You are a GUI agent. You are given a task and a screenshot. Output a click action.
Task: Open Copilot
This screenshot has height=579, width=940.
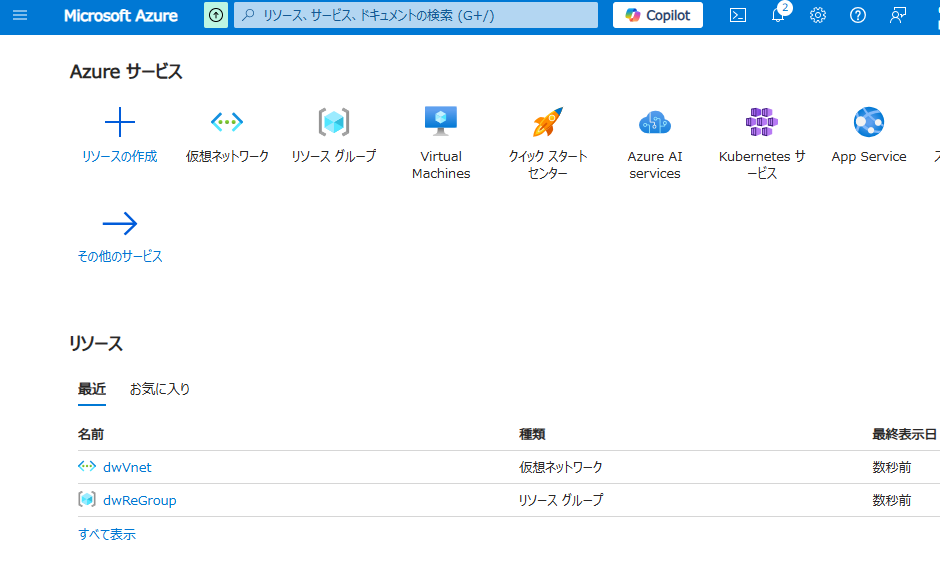(658, 16)
